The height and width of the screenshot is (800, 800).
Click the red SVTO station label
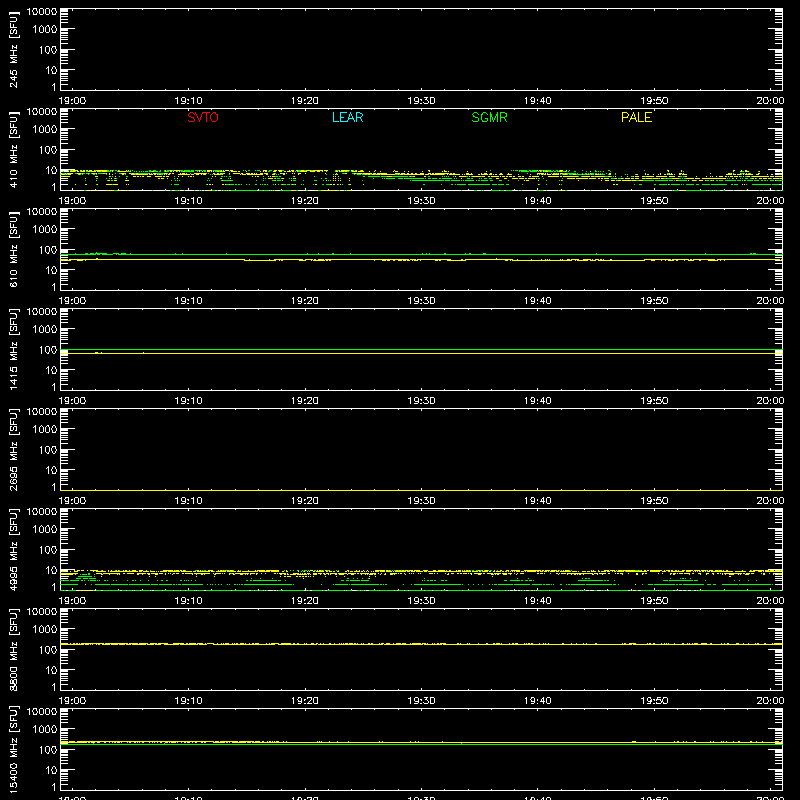(x=203, y=117)
